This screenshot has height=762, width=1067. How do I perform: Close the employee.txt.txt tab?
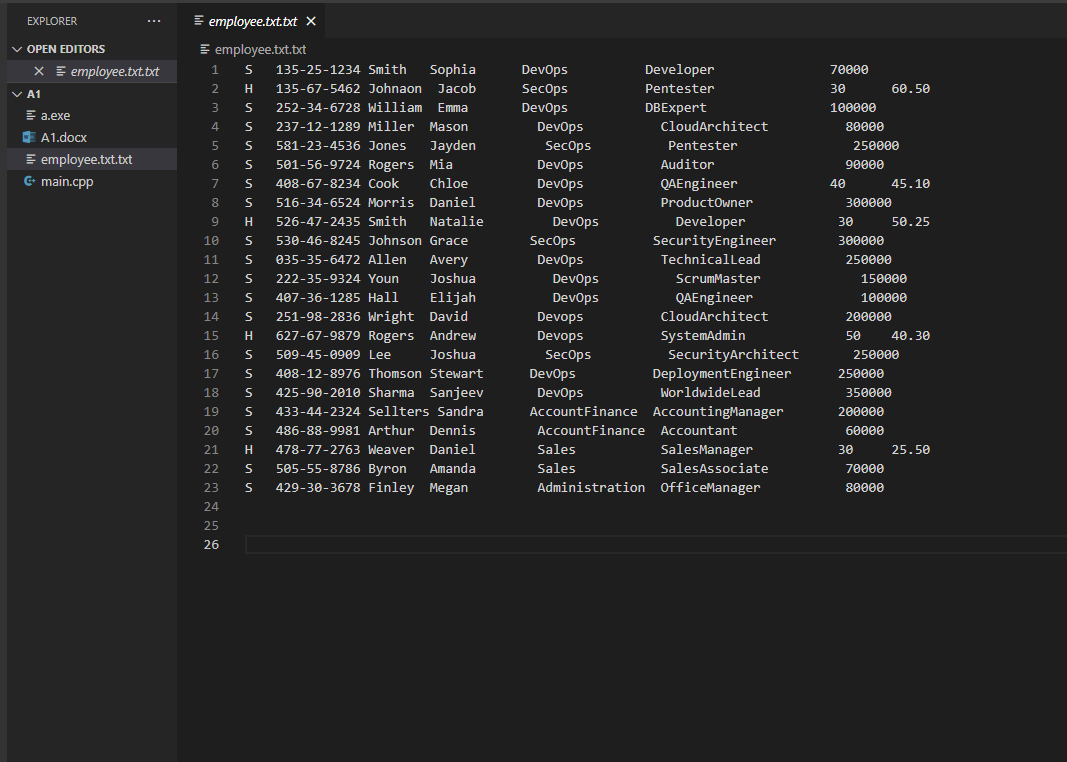[309, 18]
